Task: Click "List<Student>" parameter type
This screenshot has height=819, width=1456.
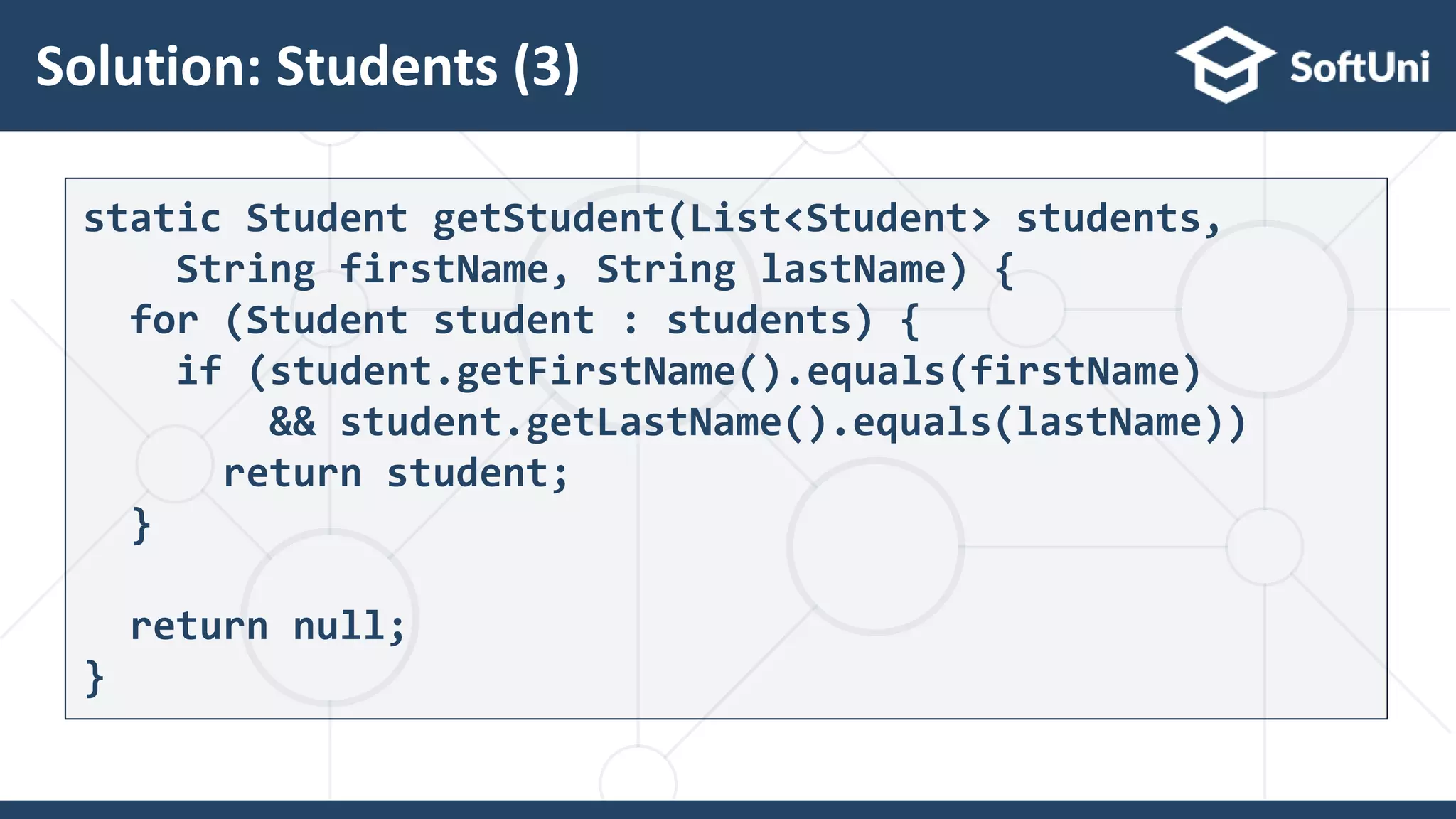Action: click(x=840, y=218)
